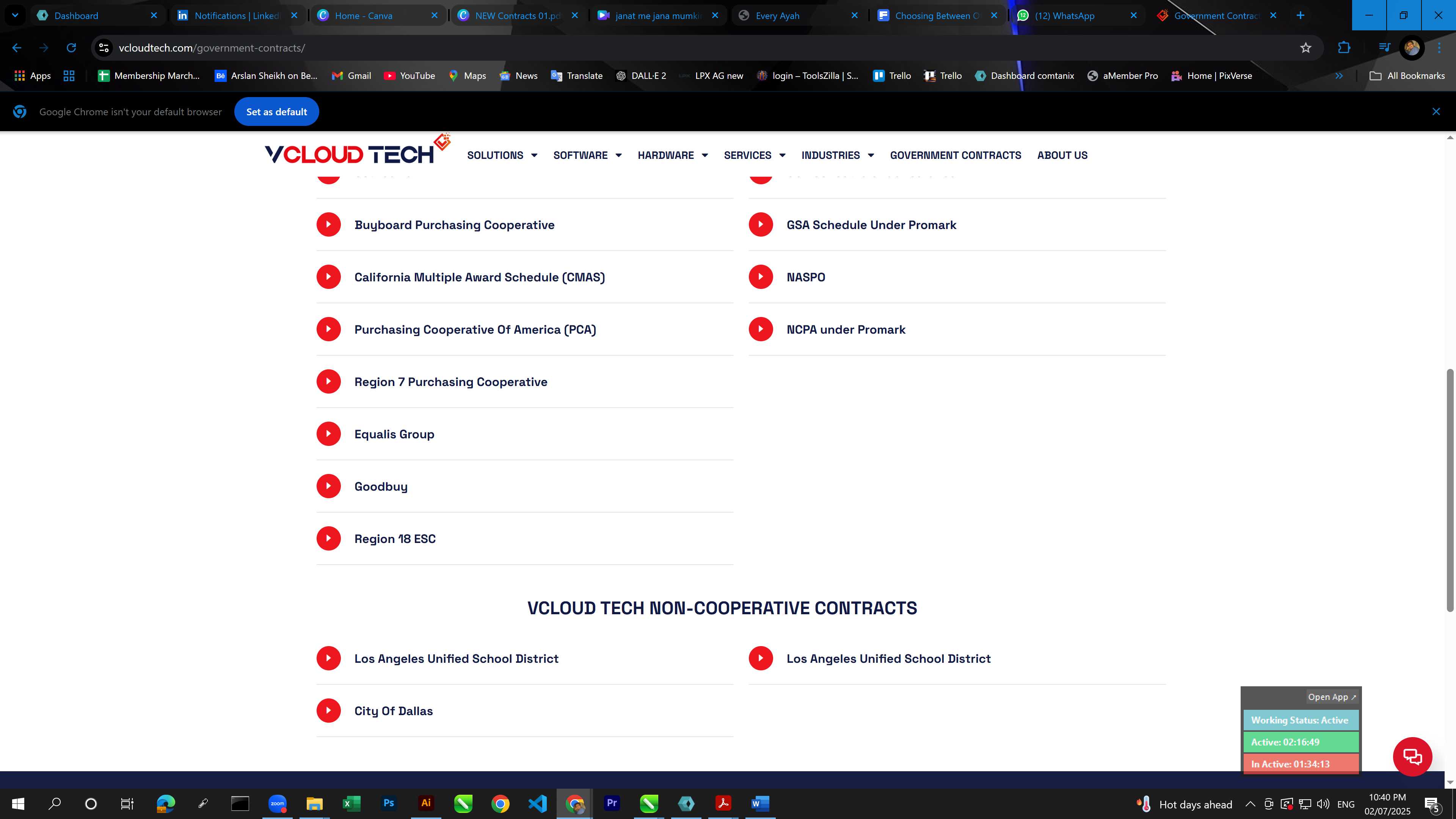Screen dimensions: 1456x819
Task: Click the red arrow icon beside GSA Schedule Under Promark
Action: 761,224
